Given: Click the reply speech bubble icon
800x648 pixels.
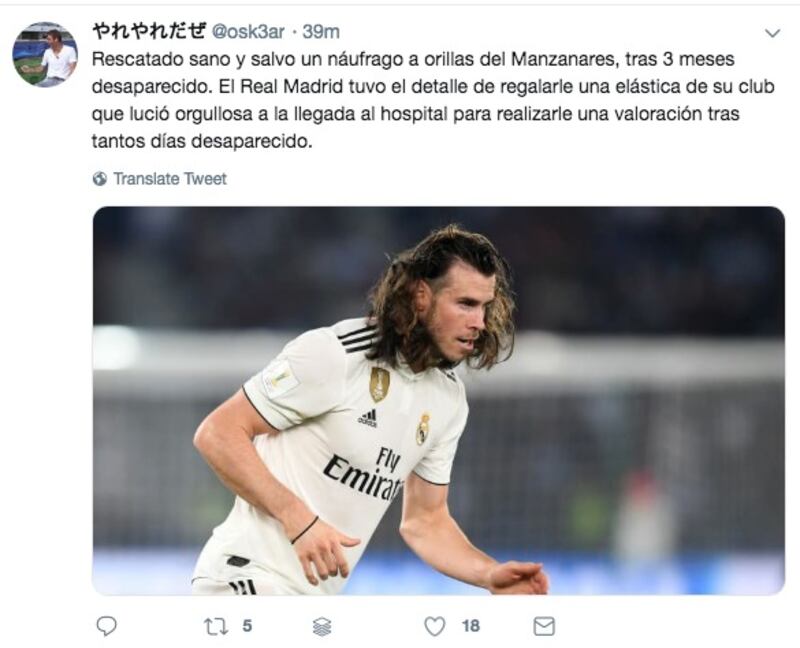Looking at the screenshot, I should [x=106, y=626].
